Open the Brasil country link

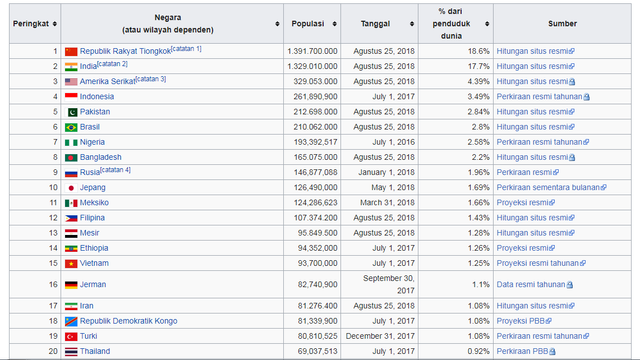(90, 127)
